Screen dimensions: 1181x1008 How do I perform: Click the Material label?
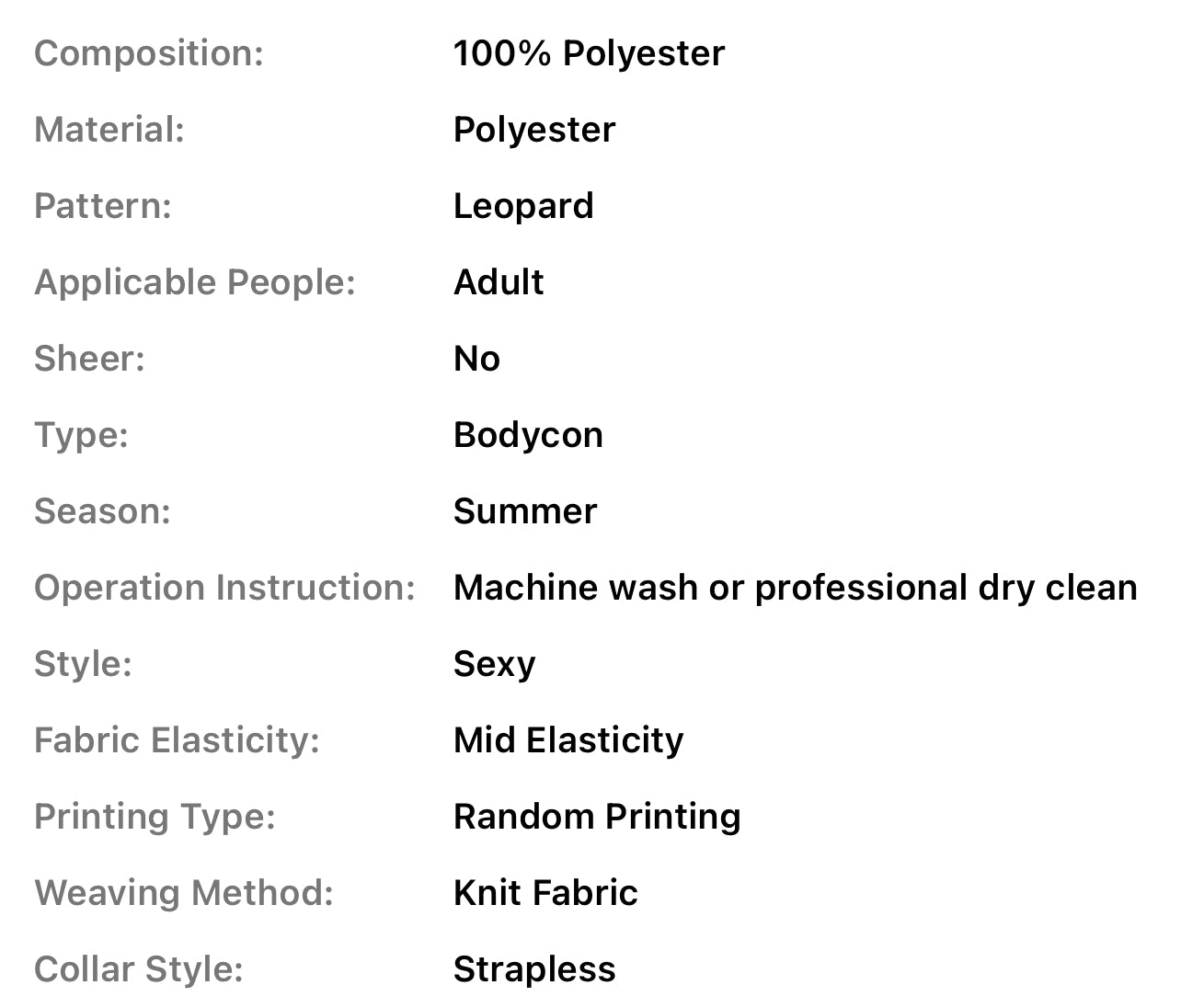(x=109, y=130)
